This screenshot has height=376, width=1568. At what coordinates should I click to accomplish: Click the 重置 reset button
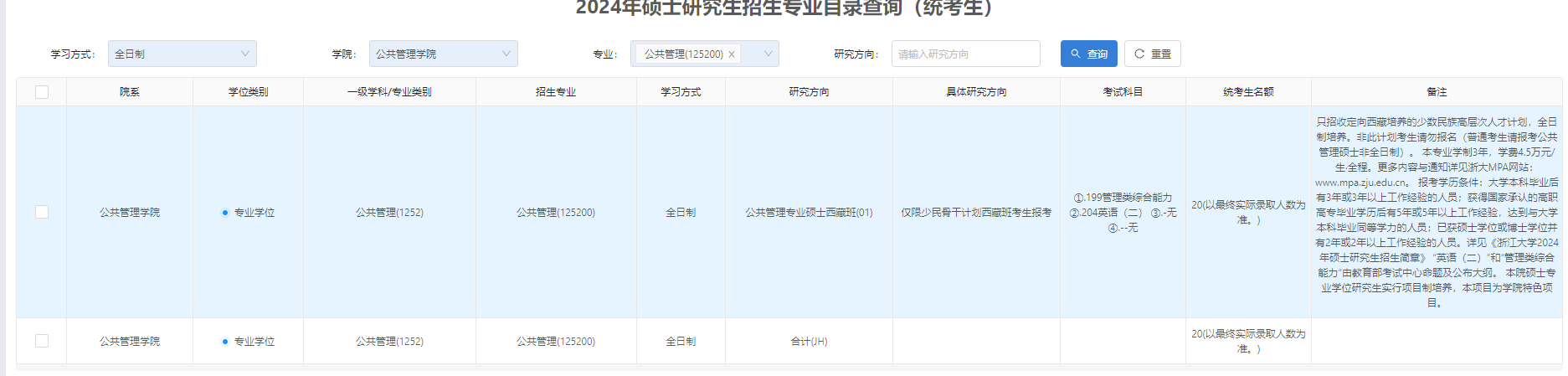tap(1152, 54)
